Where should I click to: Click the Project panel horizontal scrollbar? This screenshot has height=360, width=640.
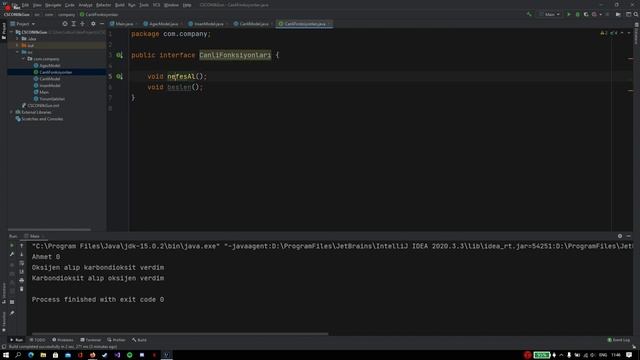coord(49,229)
